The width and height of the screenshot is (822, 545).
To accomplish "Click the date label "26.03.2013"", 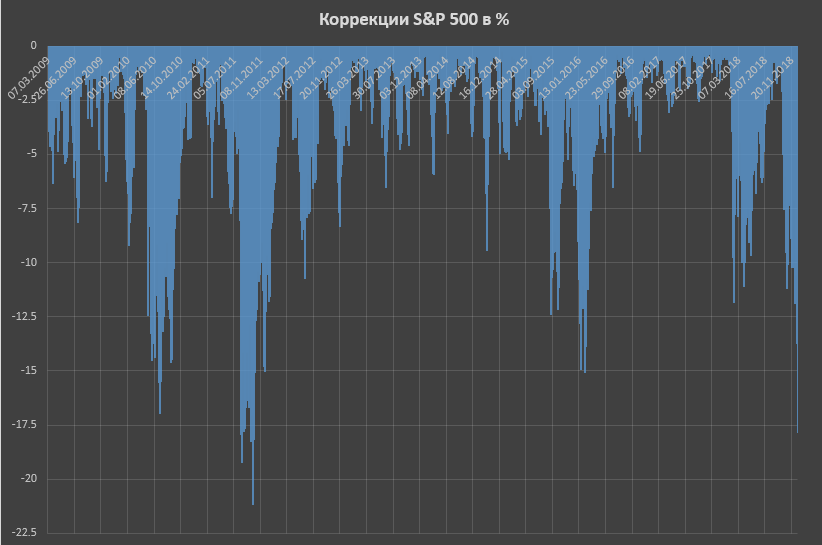I will [x=348, y=78].
